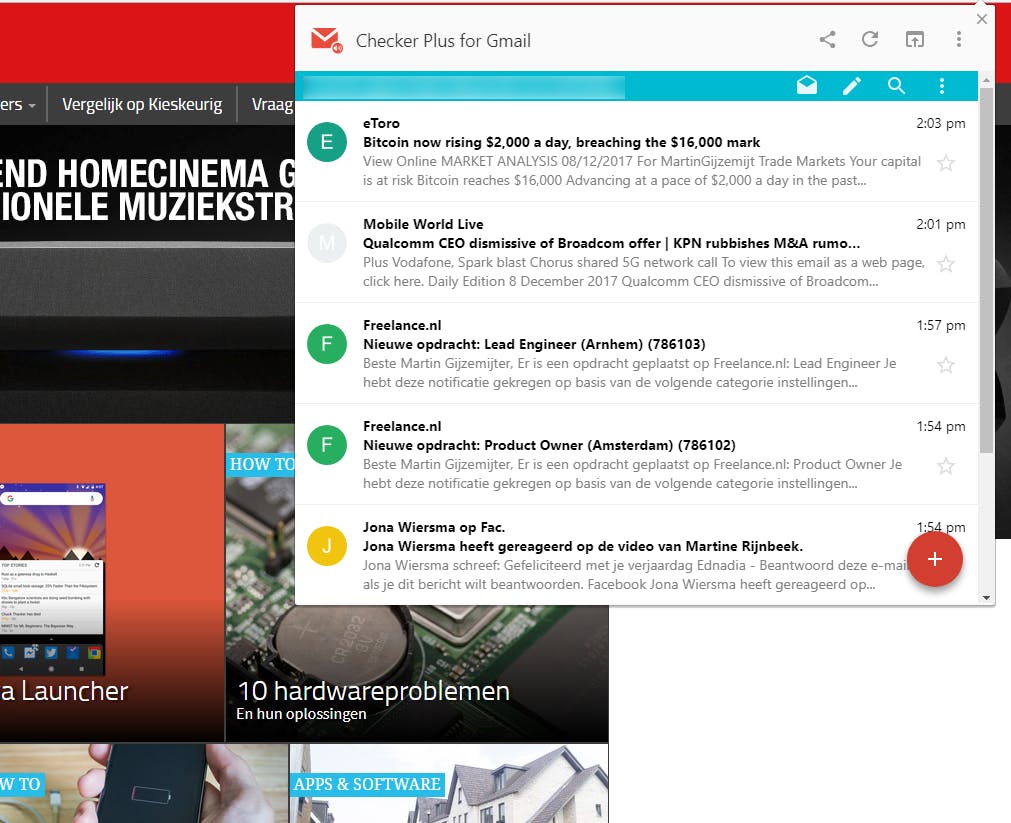
Task: Click the Mobile World Live sender name
Action: pos(423,224)
